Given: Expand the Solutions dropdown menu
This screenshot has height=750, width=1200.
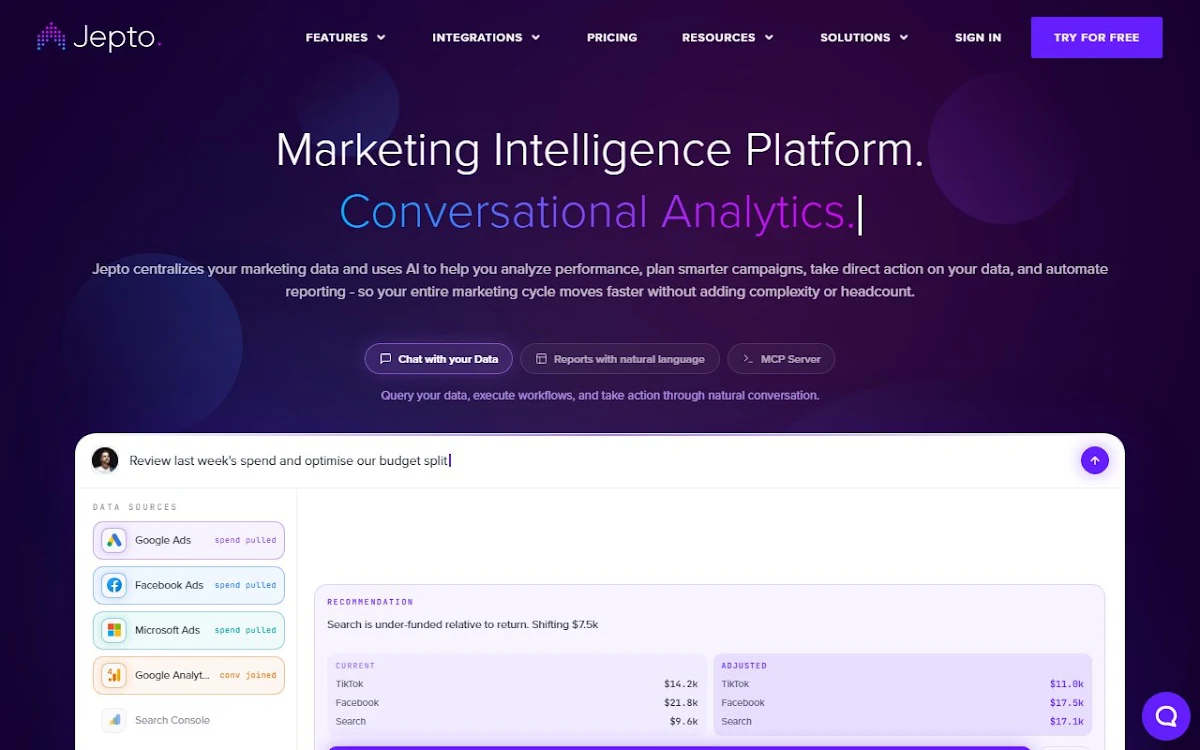Looking at the screenshot, I should coord(864,37).
